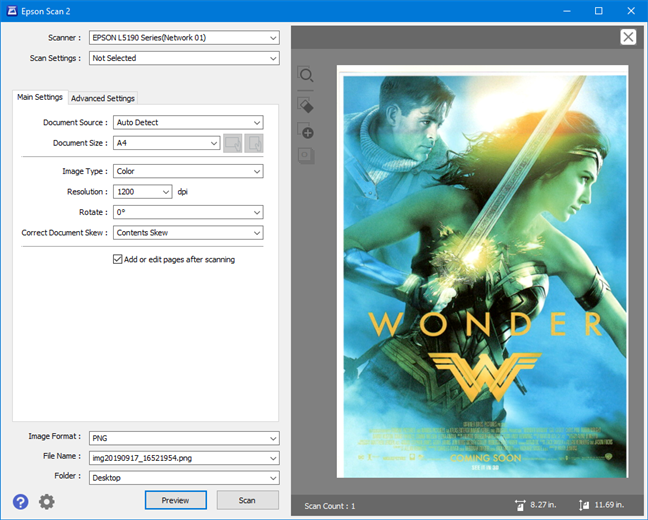Close the preview panel with the X

click(x=627, y=37)
